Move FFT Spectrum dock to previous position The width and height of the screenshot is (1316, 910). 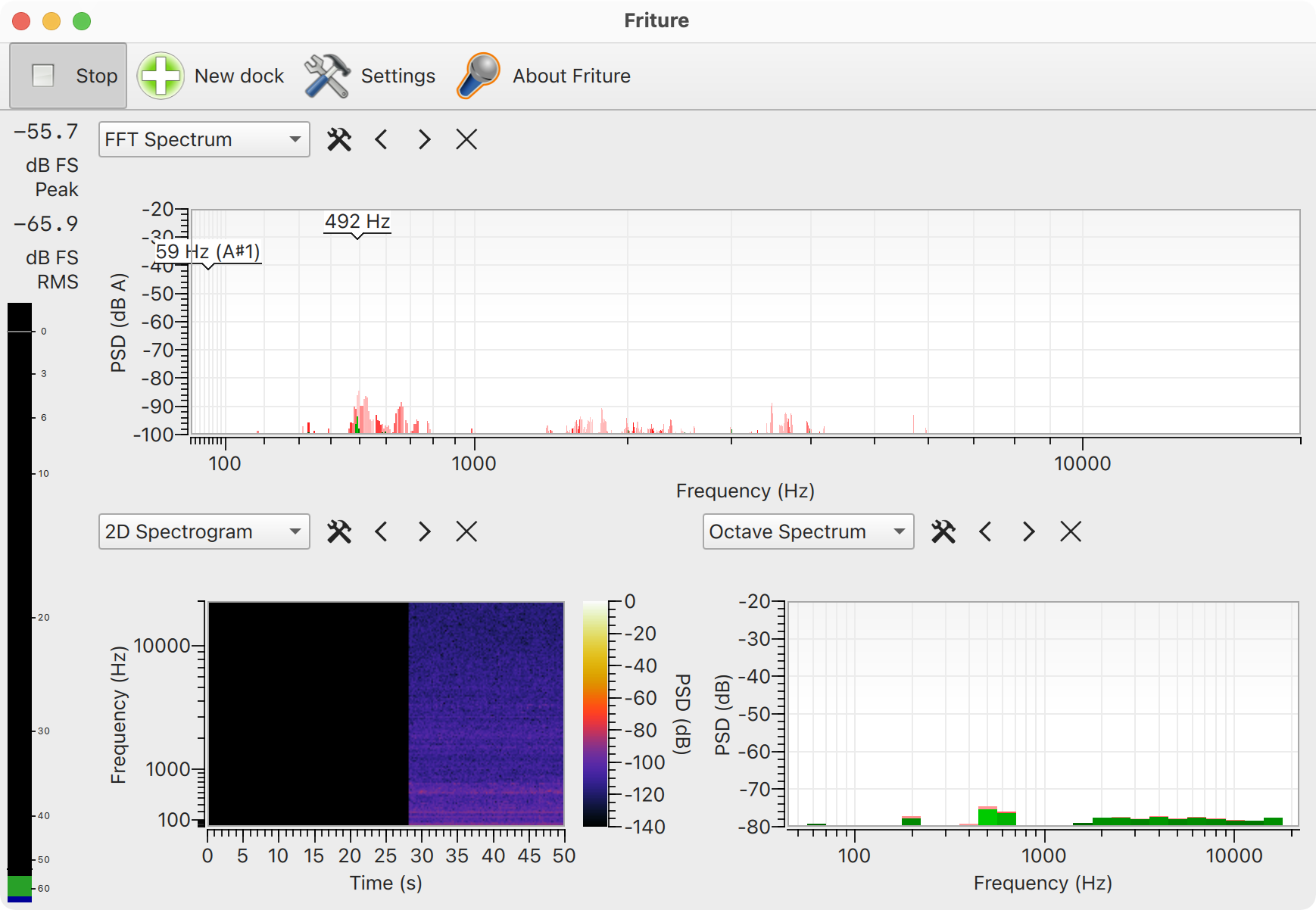pos(382,139)
